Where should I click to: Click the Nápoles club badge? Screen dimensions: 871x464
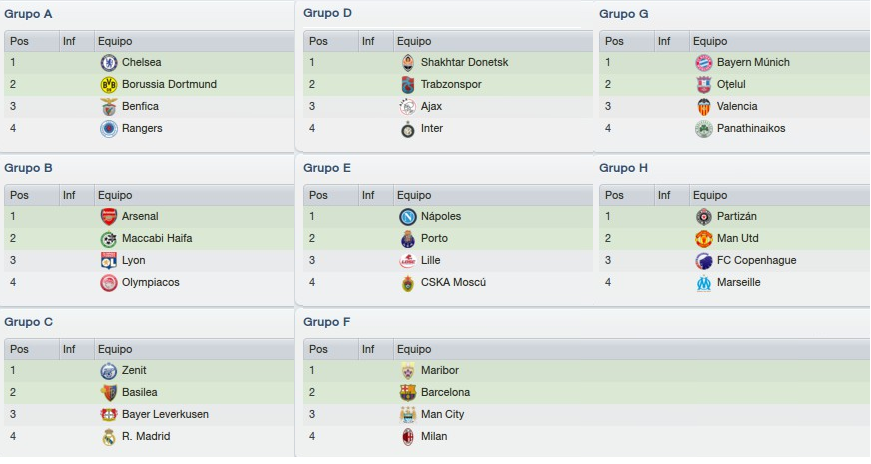[x=408, y=217]
